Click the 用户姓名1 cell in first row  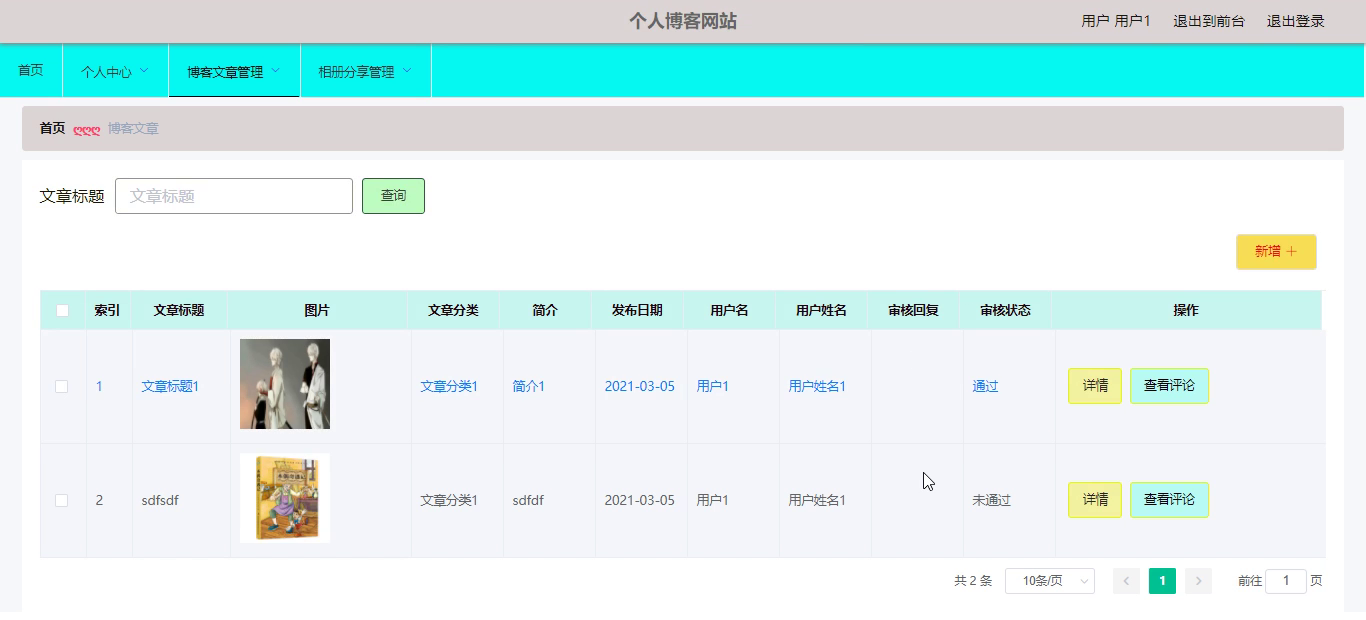(817, 386)
